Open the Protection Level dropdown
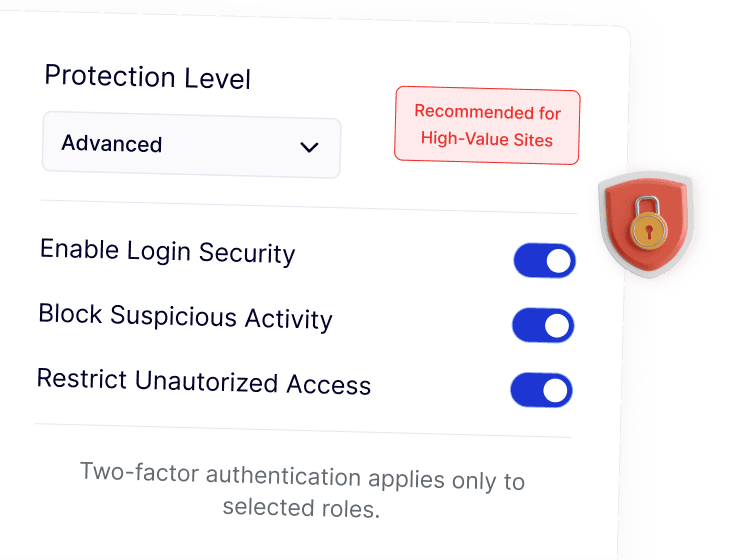 click(191, 147)
